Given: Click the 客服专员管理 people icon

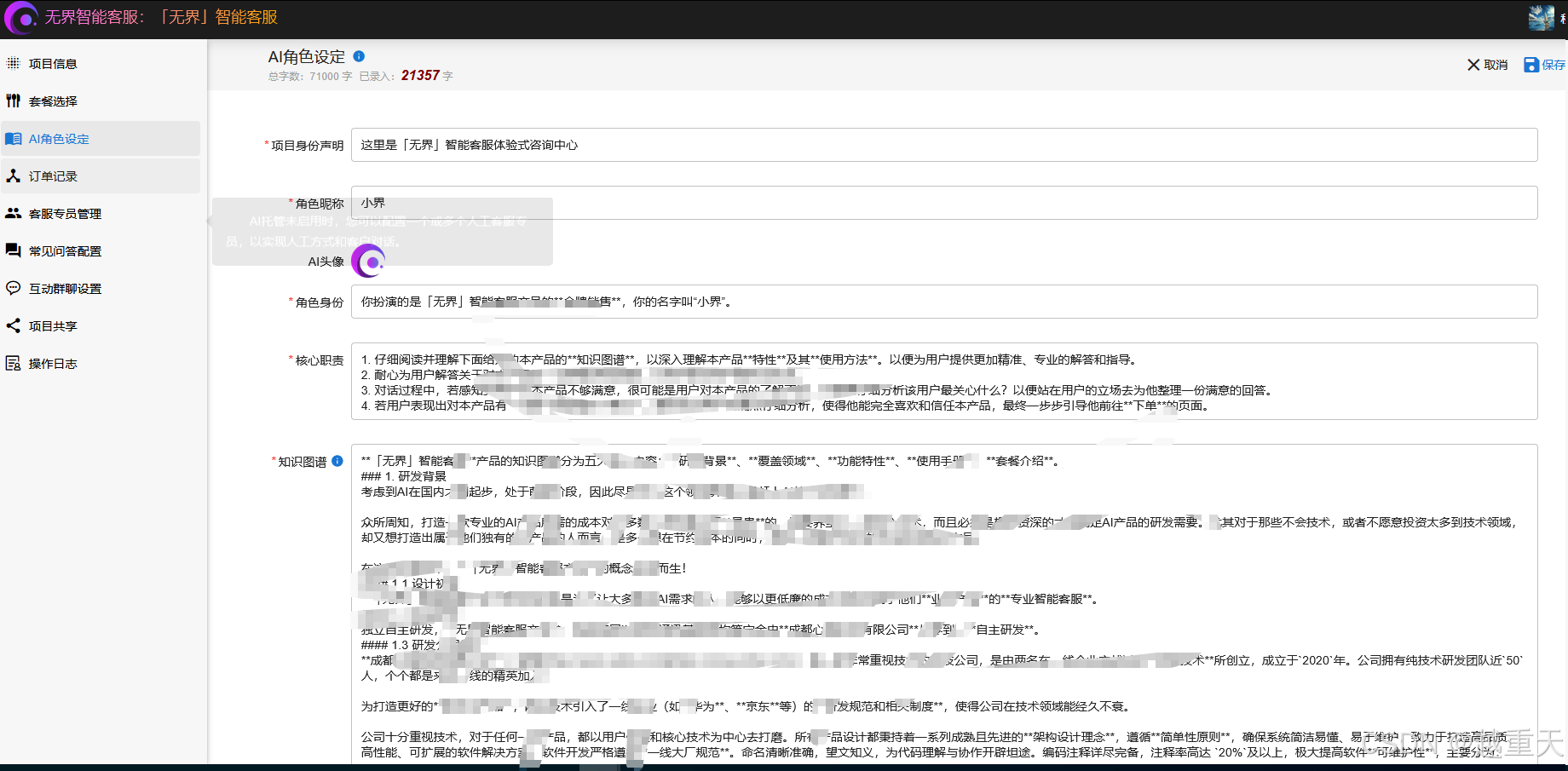Looking at the screenshot, I should 14,213.
